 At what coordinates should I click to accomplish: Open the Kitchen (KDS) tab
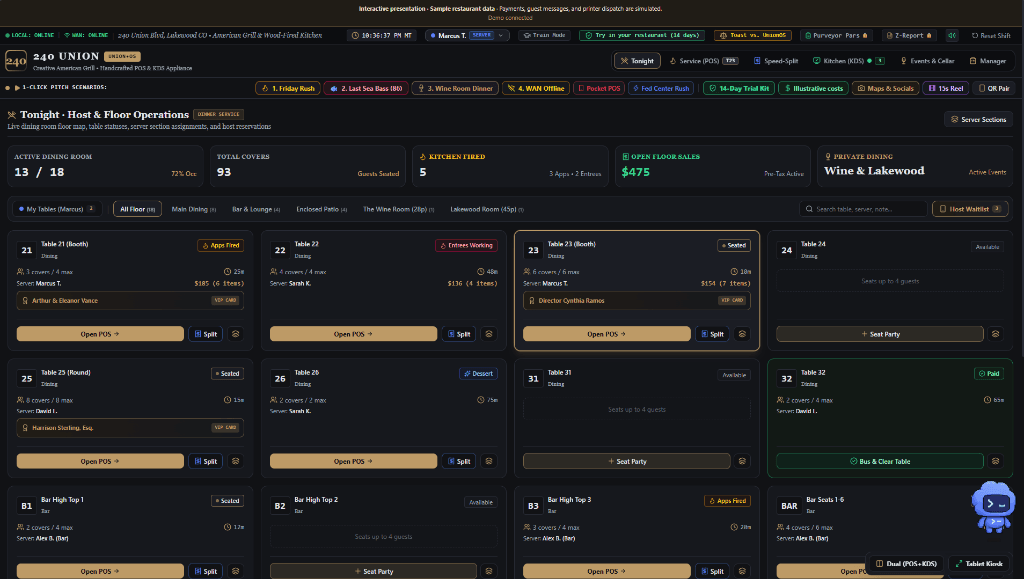pos(848,61)
